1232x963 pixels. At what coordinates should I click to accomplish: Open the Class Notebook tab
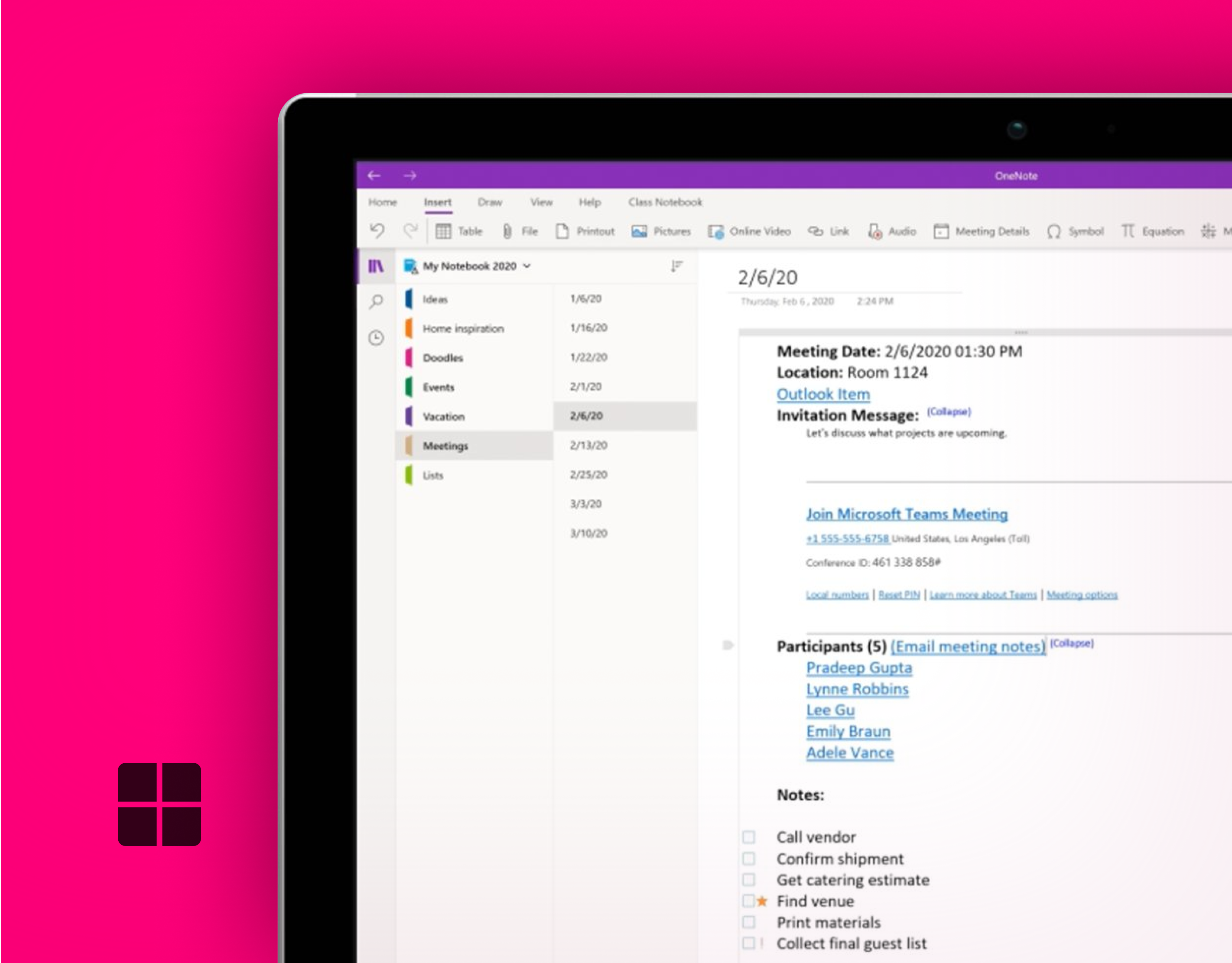tap(665, 202)
